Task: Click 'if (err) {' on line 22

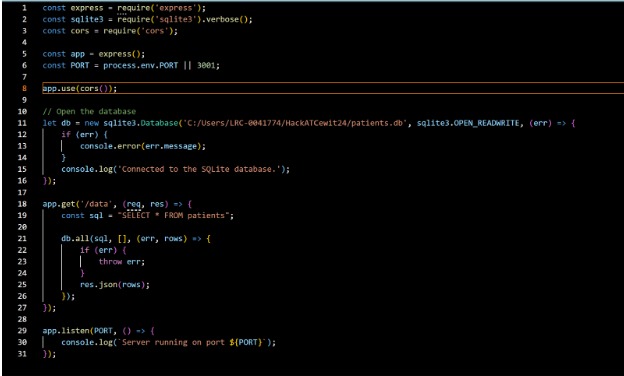Action: coord(103,250)
